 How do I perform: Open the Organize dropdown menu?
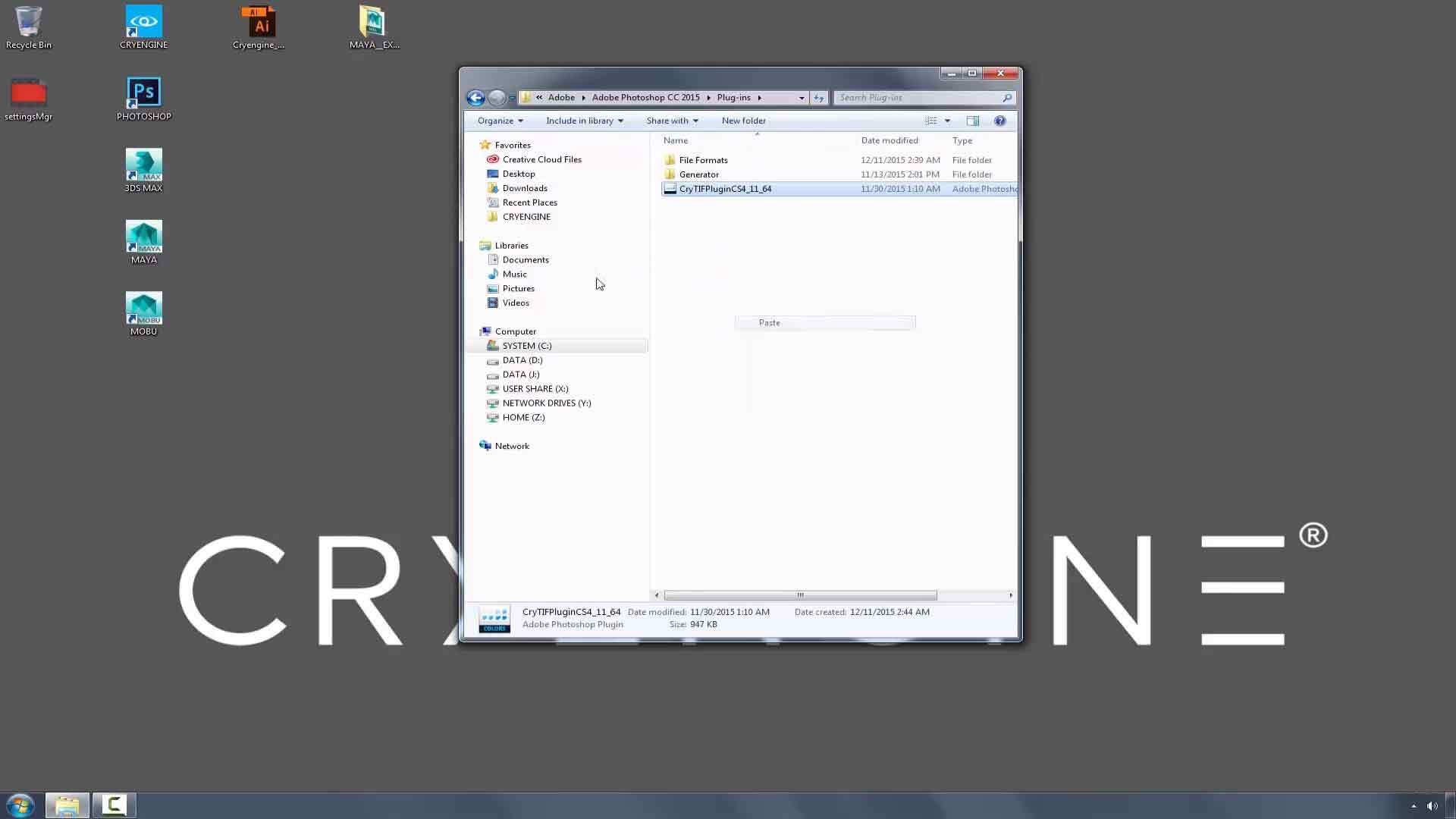click(499, 121)
